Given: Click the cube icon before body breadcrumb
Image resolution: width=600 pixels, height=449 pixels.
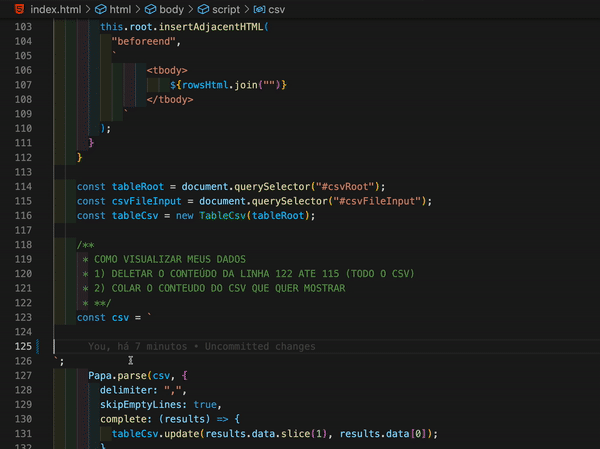Looking at the screenshot, I should pyautogui.click(x=150, y=9).
